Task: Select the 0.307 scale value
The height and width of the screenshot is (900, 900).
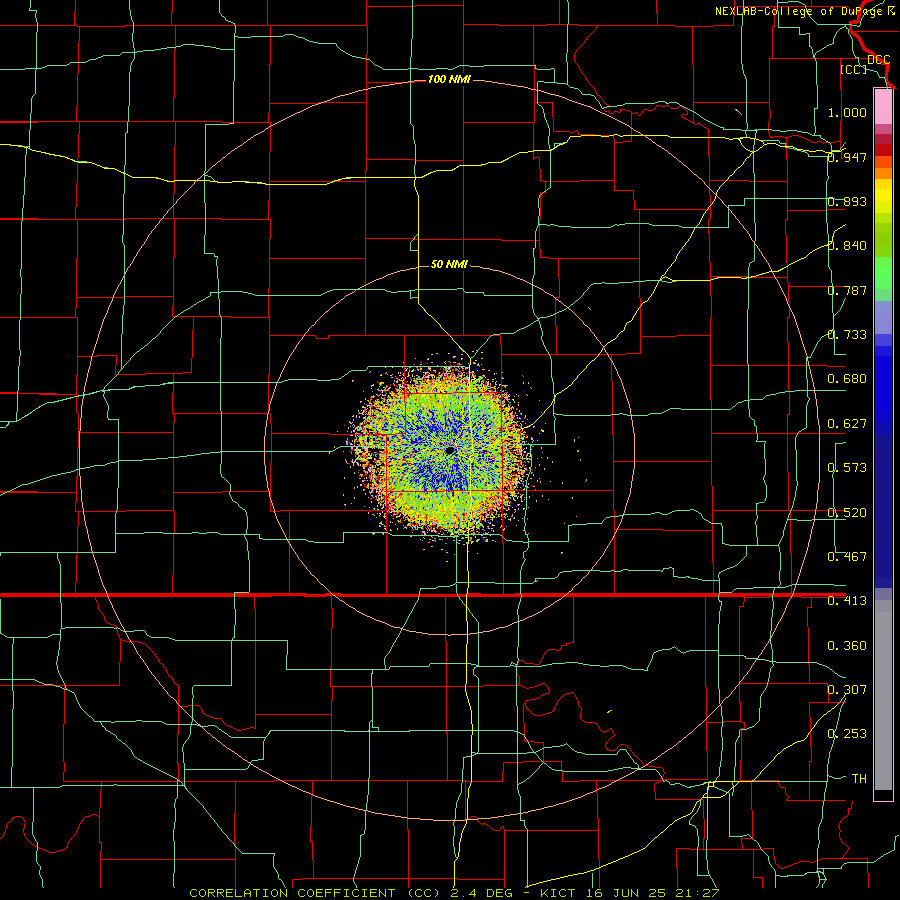Action: click(847, 690)
